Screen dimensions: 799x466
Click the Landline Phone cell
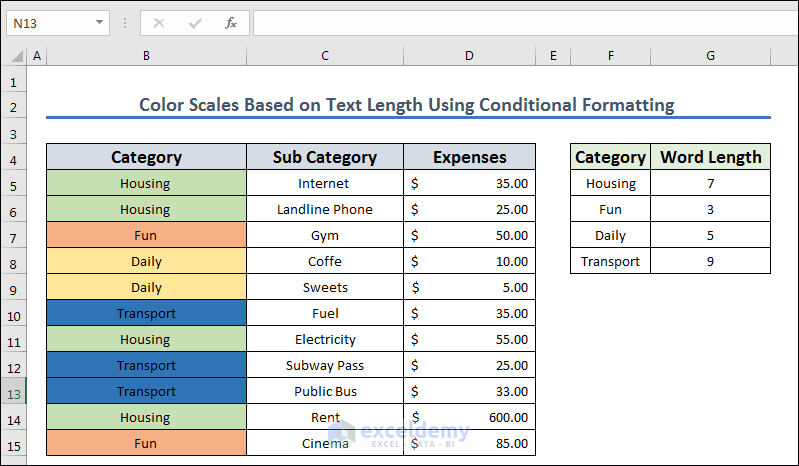[325, 210]
